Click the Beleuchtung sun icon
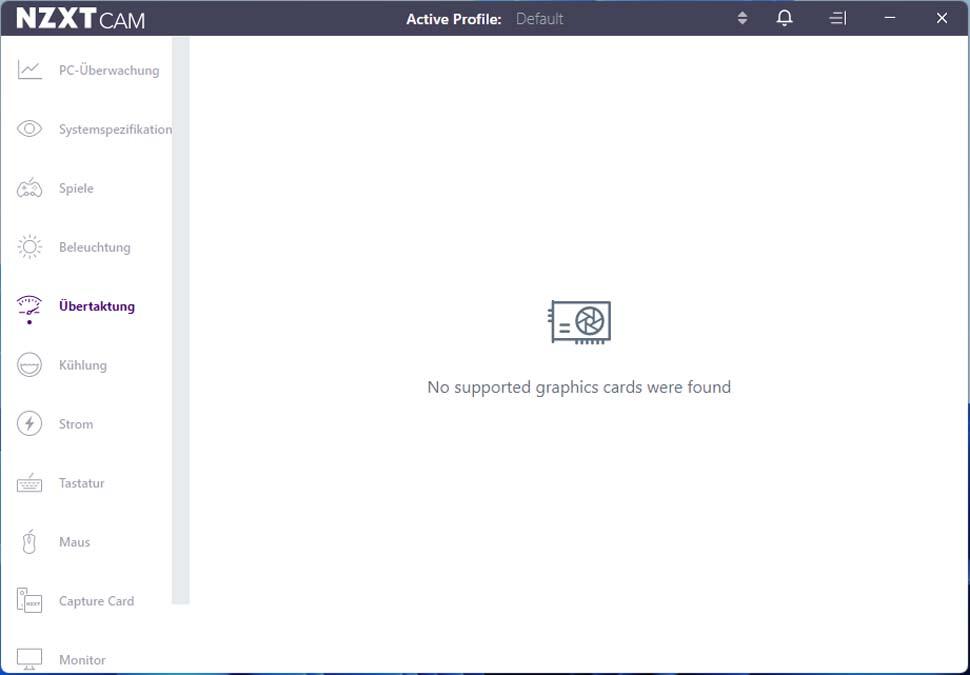 tap(29, 247)
